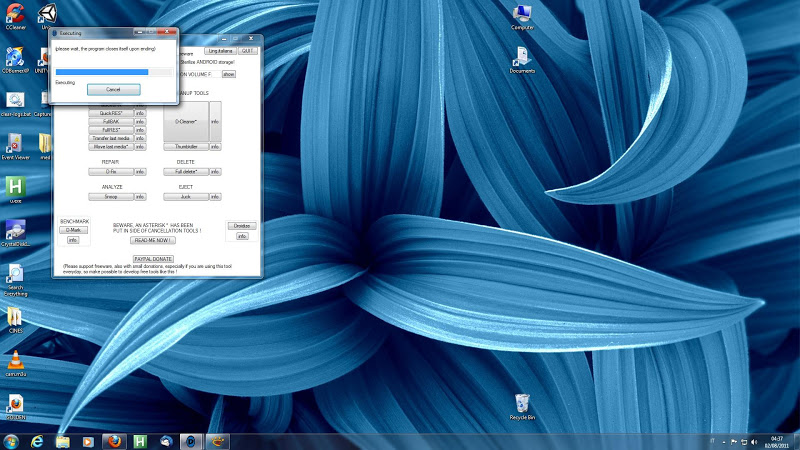Viewport: 800px width, 450px height.
Task: Open Internet Explorer from taskbar
Action: (x=37, y=440)
